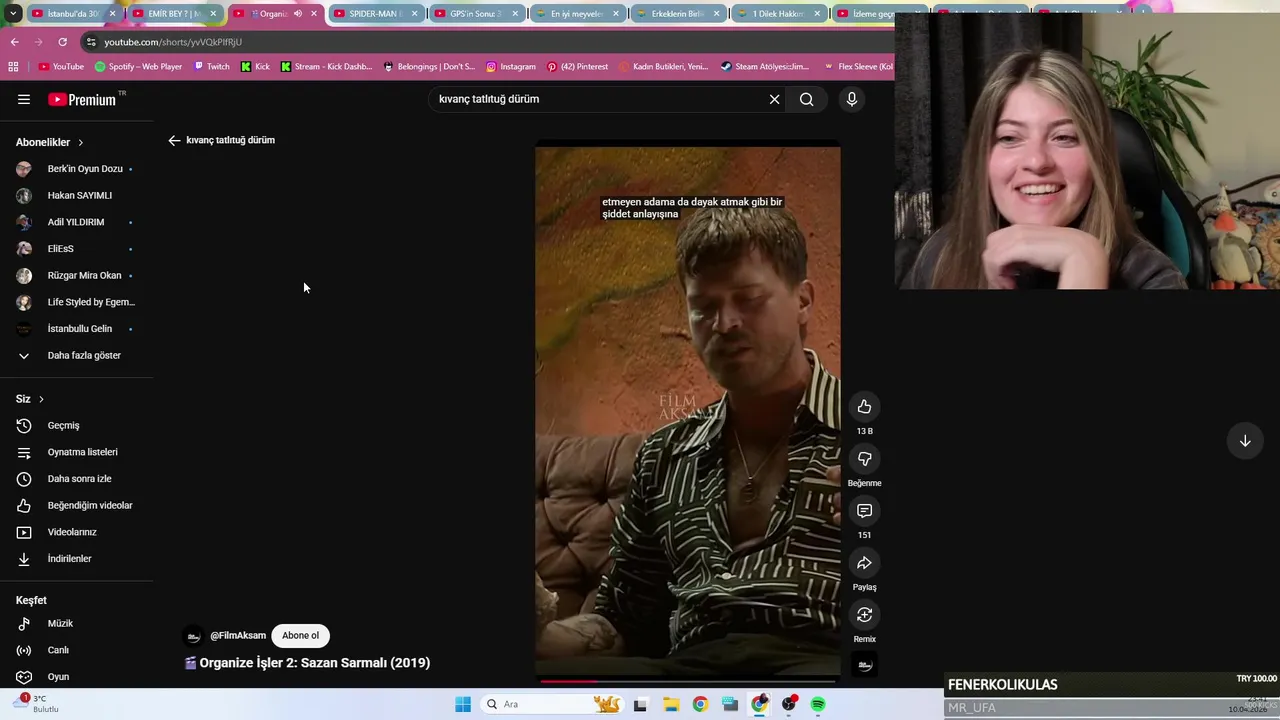
Task: Switch to the EMİR BEY tab
Action: 168,14
